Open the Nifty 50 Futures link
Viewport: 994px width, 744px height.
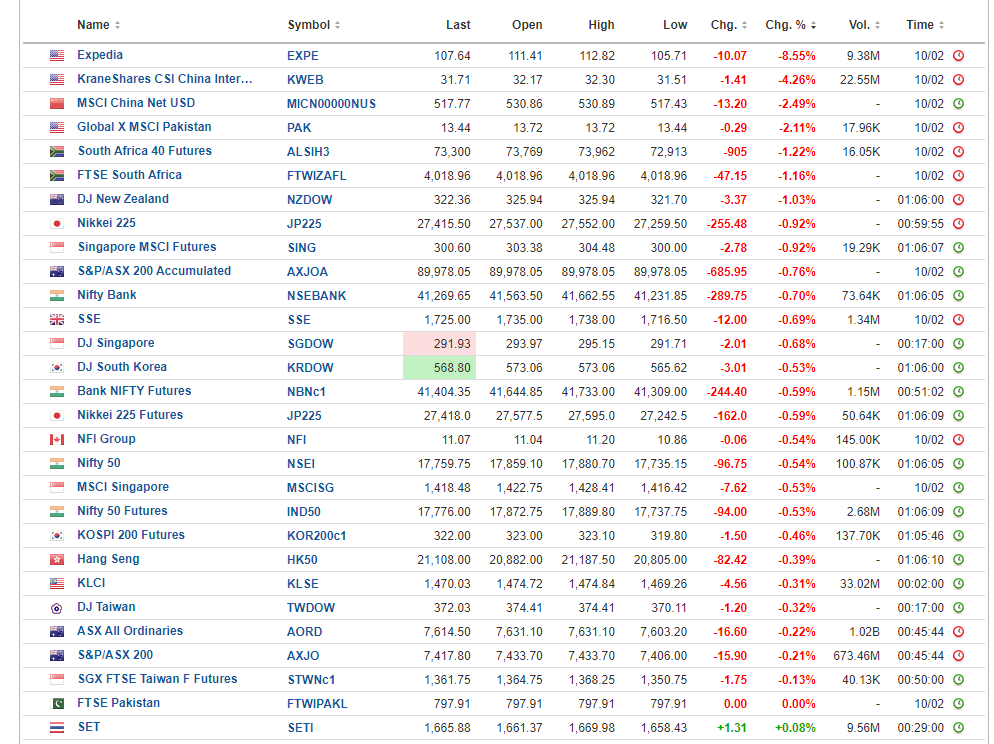[122, 511]
